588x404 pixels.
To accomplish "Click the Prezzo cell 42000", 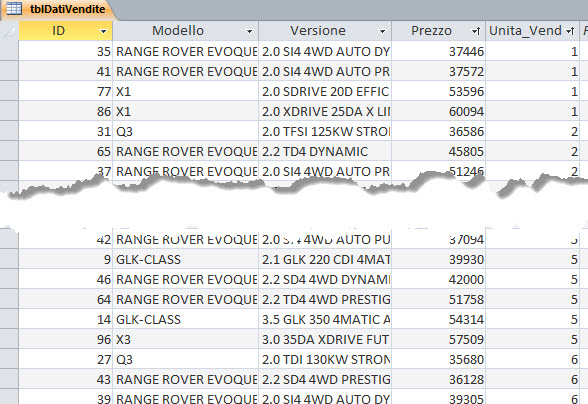I will pos(439,279).
